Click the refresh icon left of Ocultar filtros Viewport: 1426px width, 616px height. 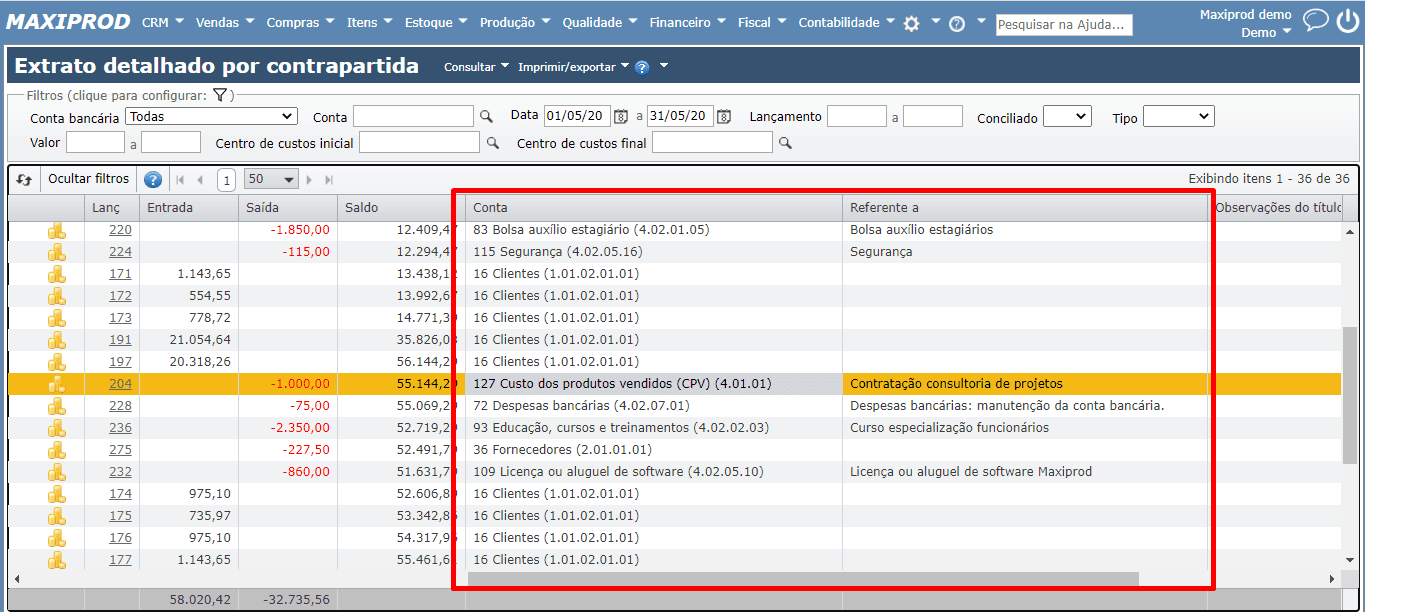(24, 180)
